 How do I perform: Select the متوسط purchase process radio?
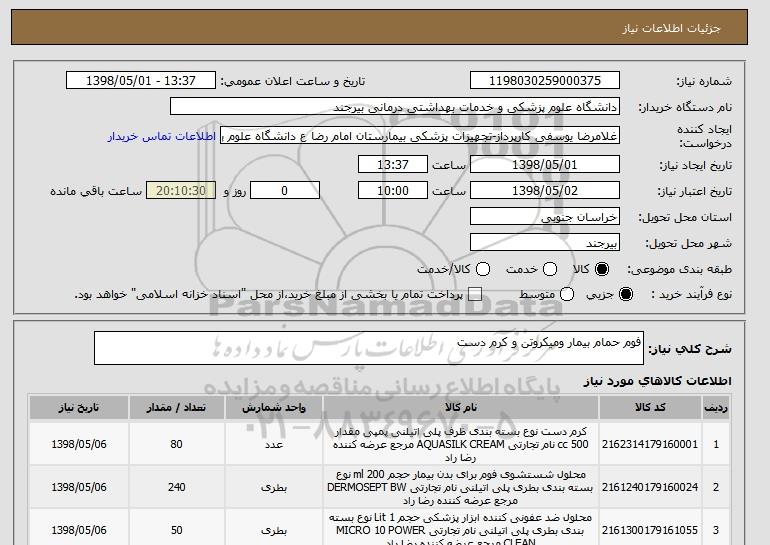click(x=567, y=294)
